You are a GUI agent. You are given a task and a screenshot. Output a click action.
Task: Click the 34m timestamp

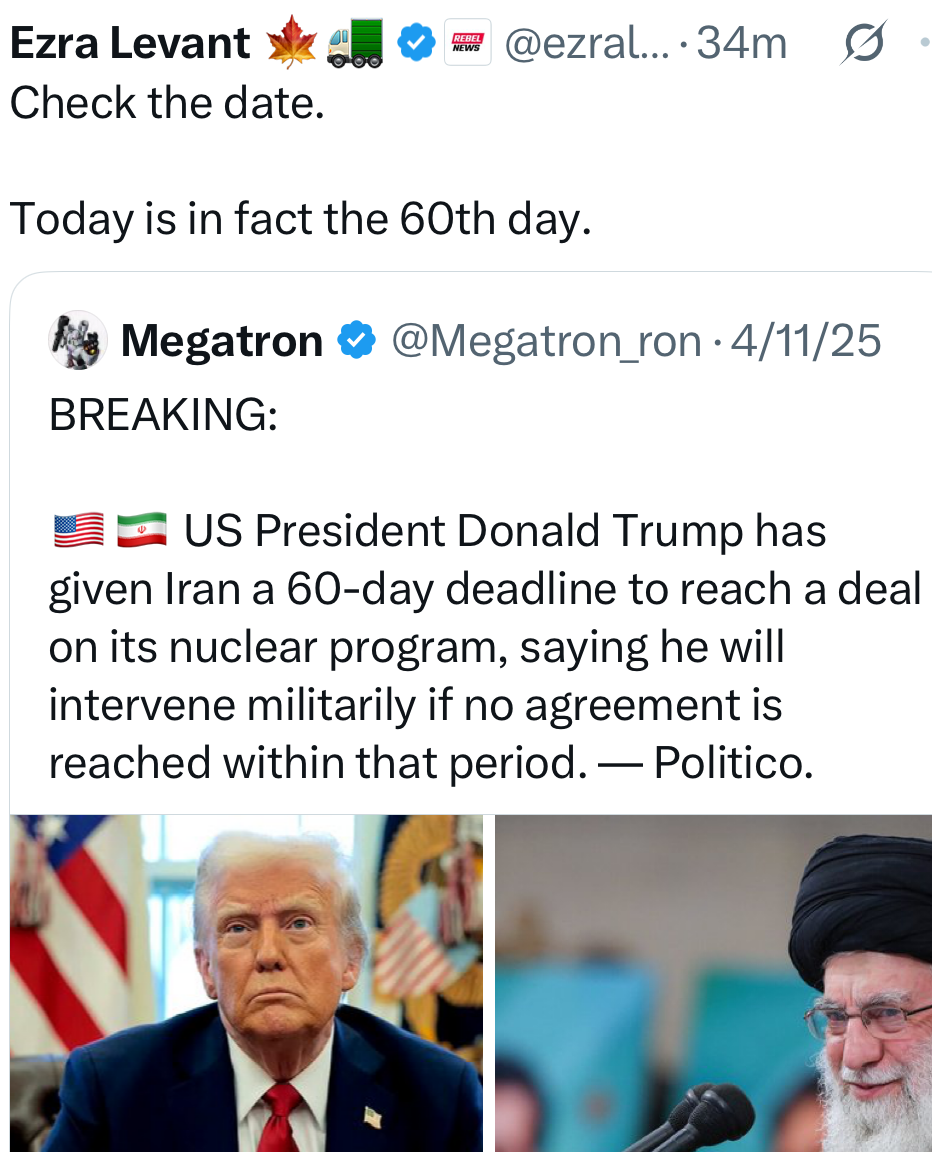coord(742,43)
